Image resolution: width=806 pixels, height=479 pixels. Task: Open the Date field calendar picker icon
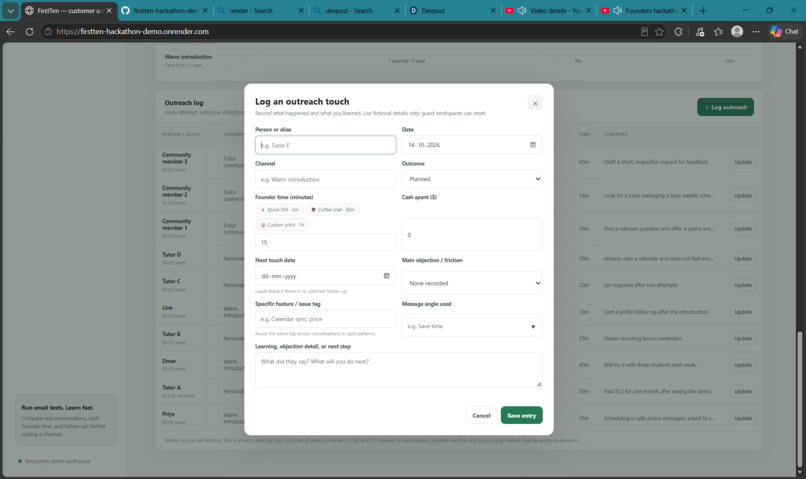tap(533, 145)
